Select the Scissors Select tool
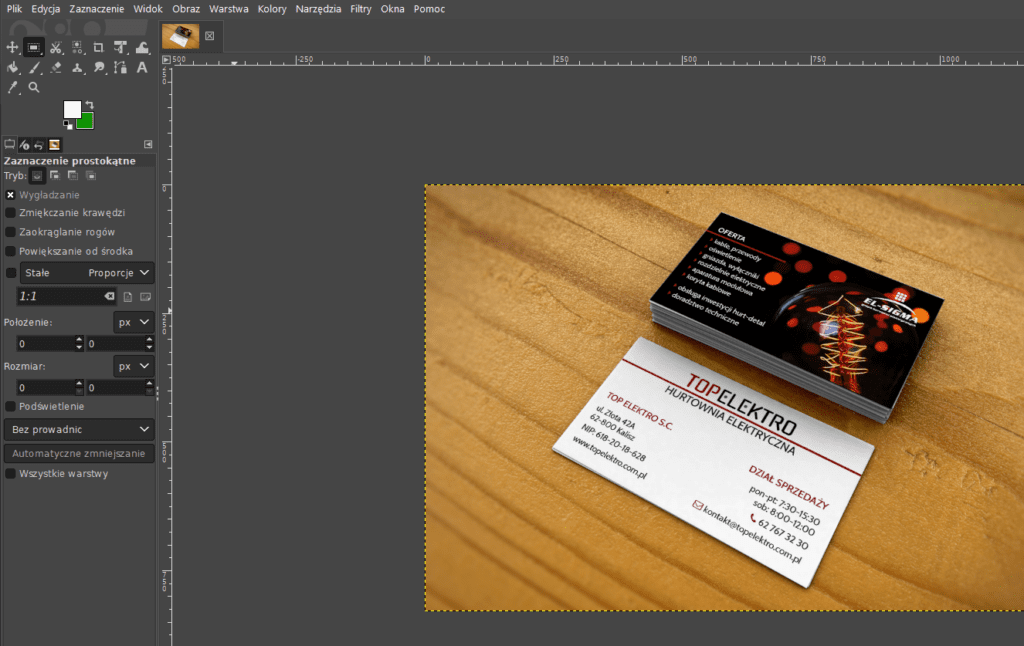Image resolution: width=1024 pixels, height=646 pixels. 56,47
